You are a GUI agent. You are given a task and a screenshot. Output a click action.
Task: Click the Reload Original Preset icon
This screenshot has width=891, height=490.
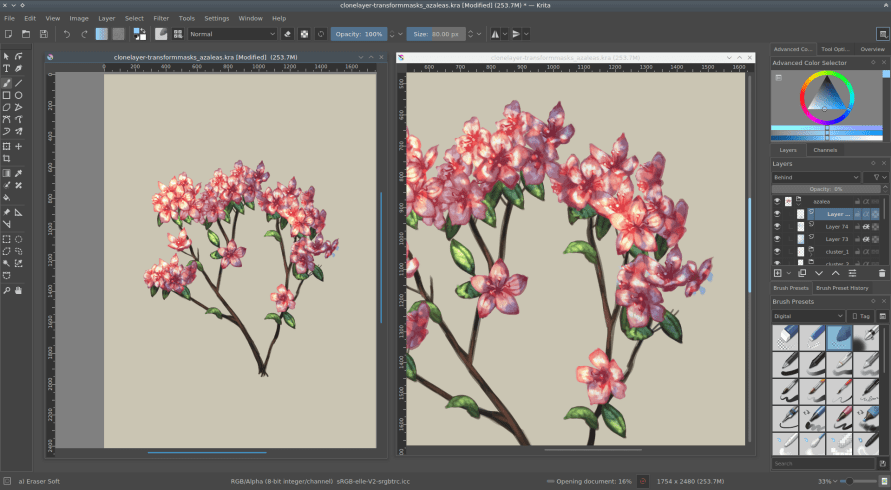(x=320, y=34)
